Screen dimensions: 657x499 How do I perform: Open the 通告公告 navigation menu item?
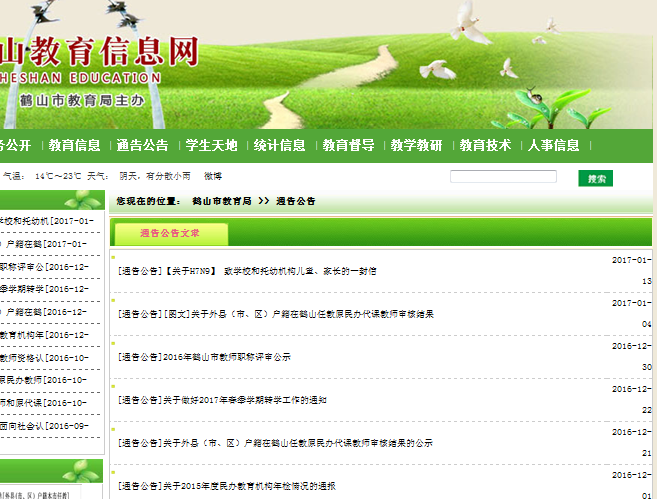point(142,145)
